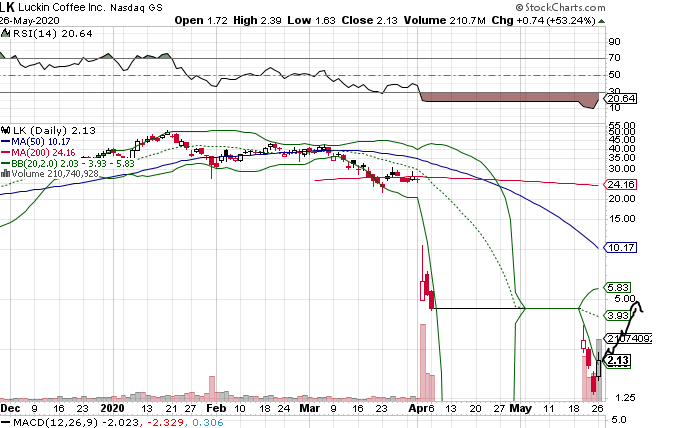Click the early February volume spike bar
Viewport: 698px width, 428px height.
click(x=212, y=388)
